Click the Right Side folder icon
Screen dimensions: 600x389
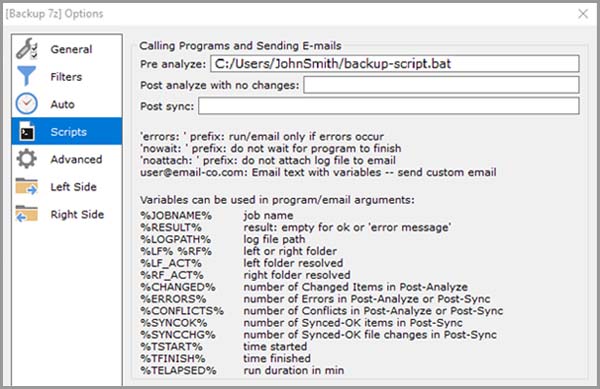(x=26, y=214)
